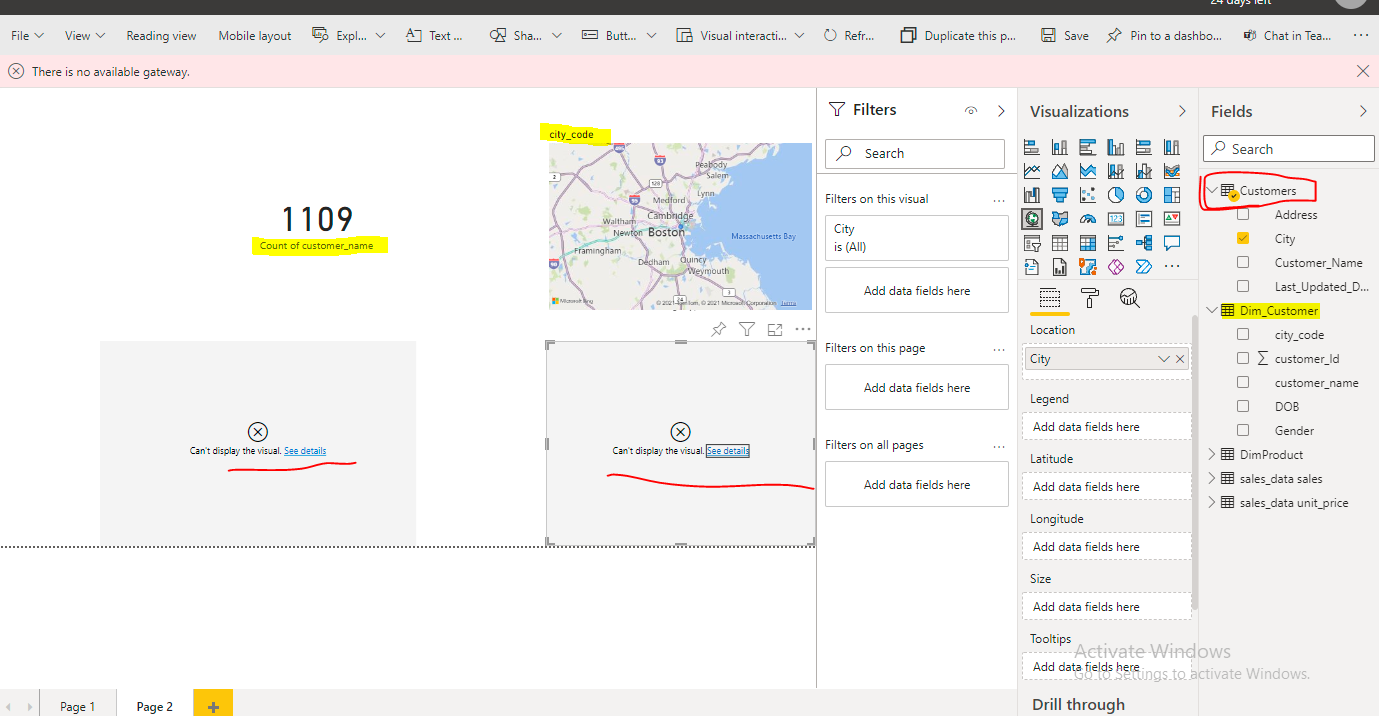The height and width of the screenshot is (716, 1379).
Task: Click Pin to a dashboard
Action: coord(1165,35)
